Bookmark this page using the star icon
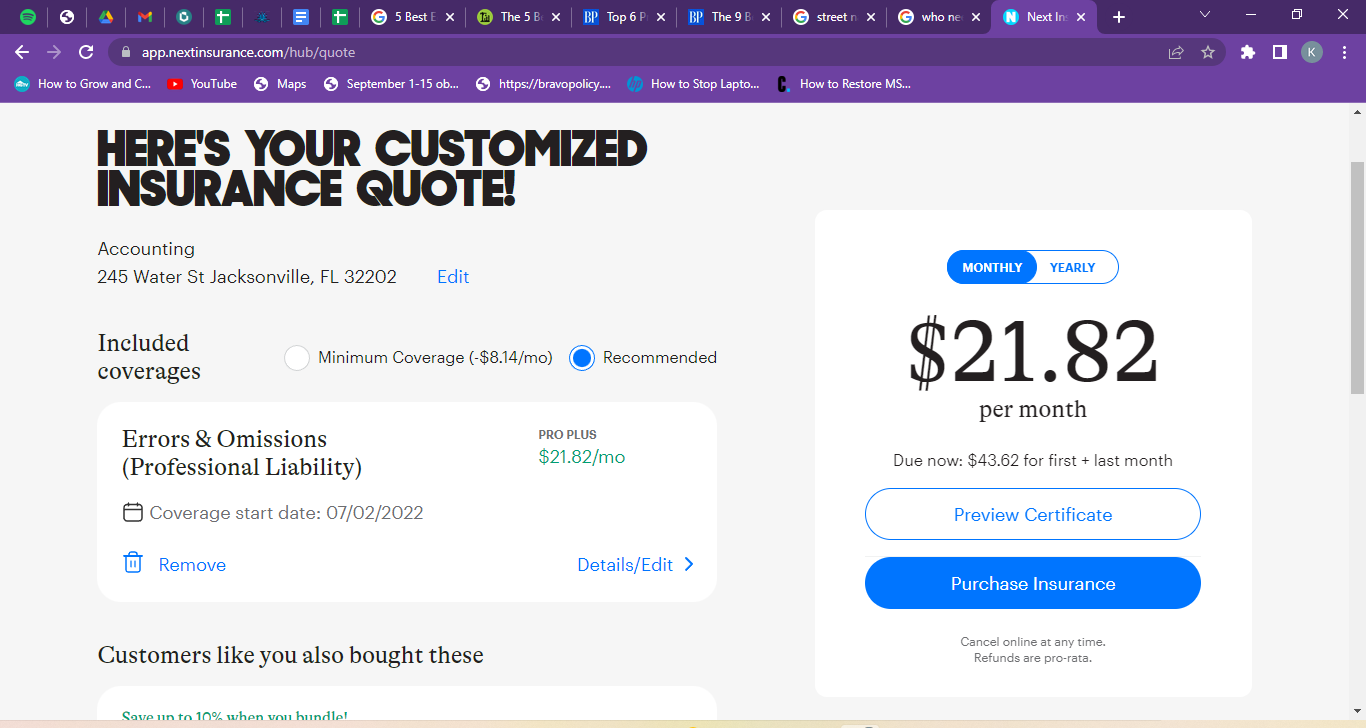The height and width of the screenshot is (728, 1366). 1207,52
